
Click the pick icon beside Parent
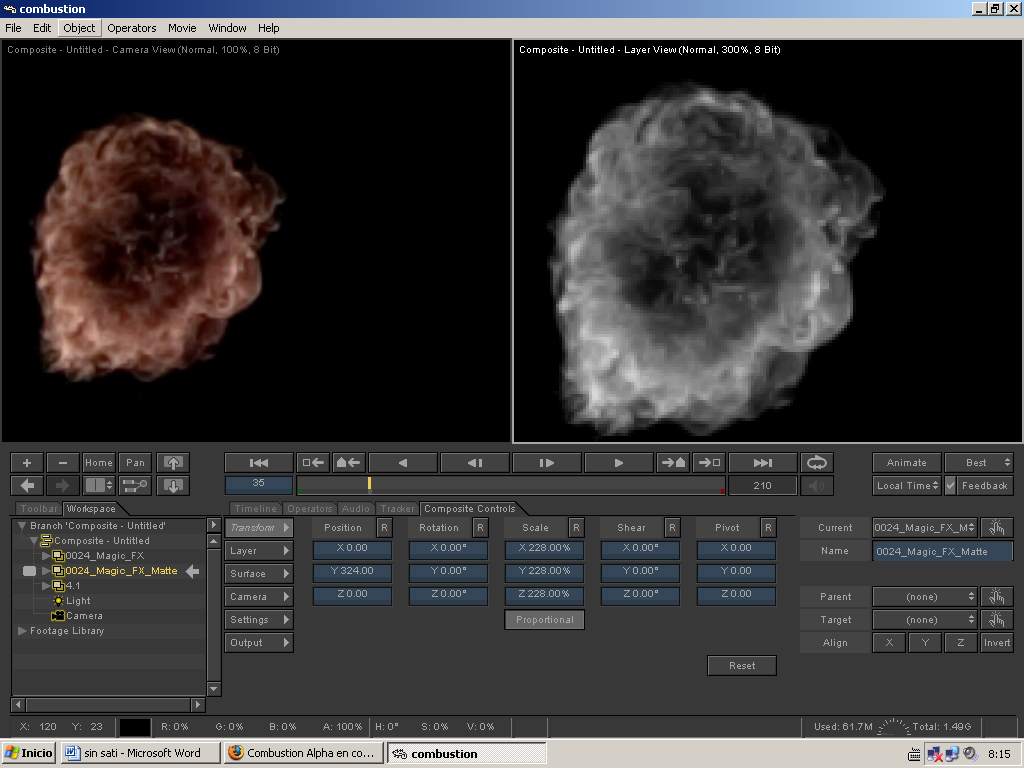996,597
